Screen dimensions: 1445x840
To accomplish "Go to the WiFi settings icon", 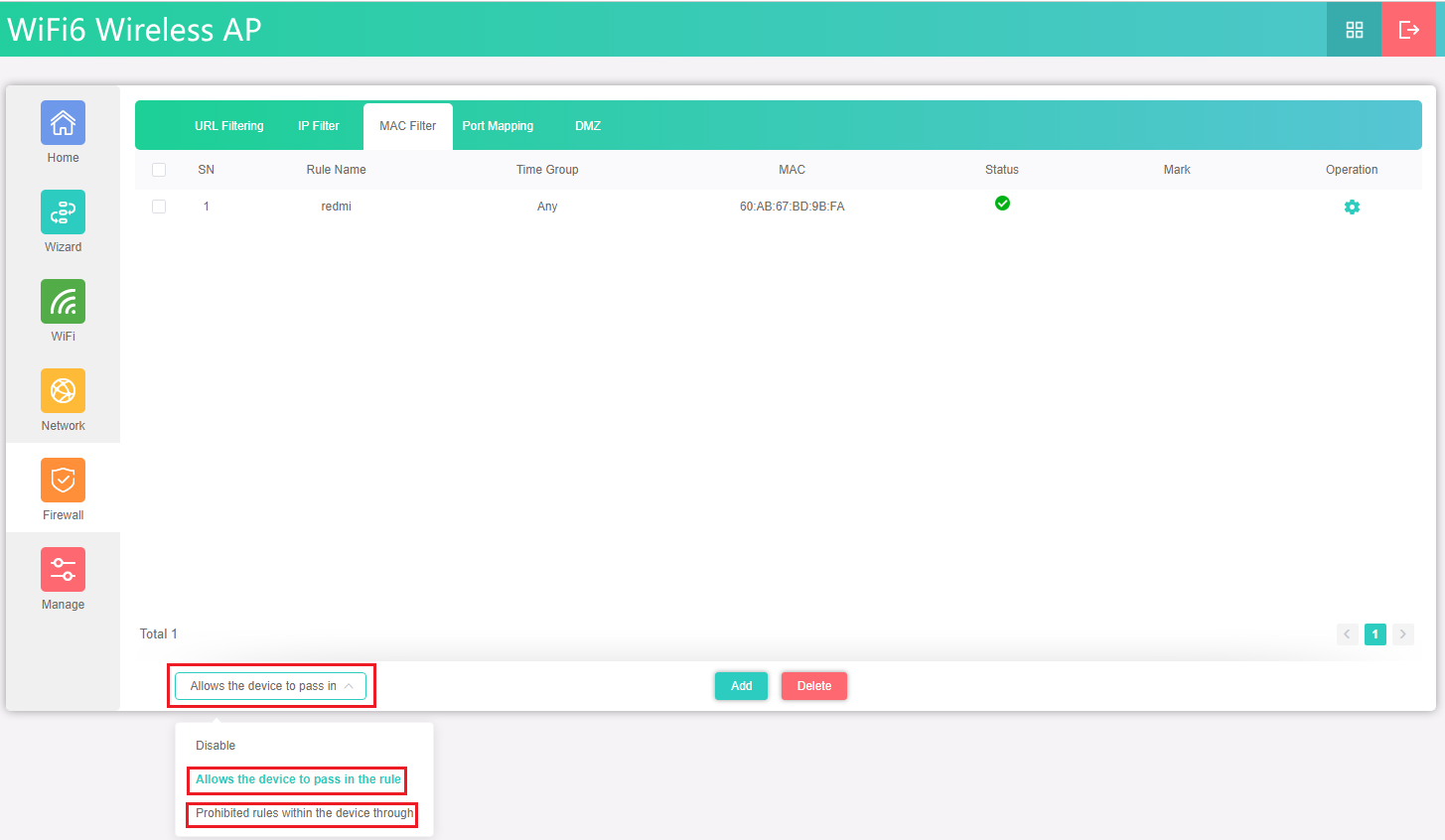I will click(x=63, y=302).
